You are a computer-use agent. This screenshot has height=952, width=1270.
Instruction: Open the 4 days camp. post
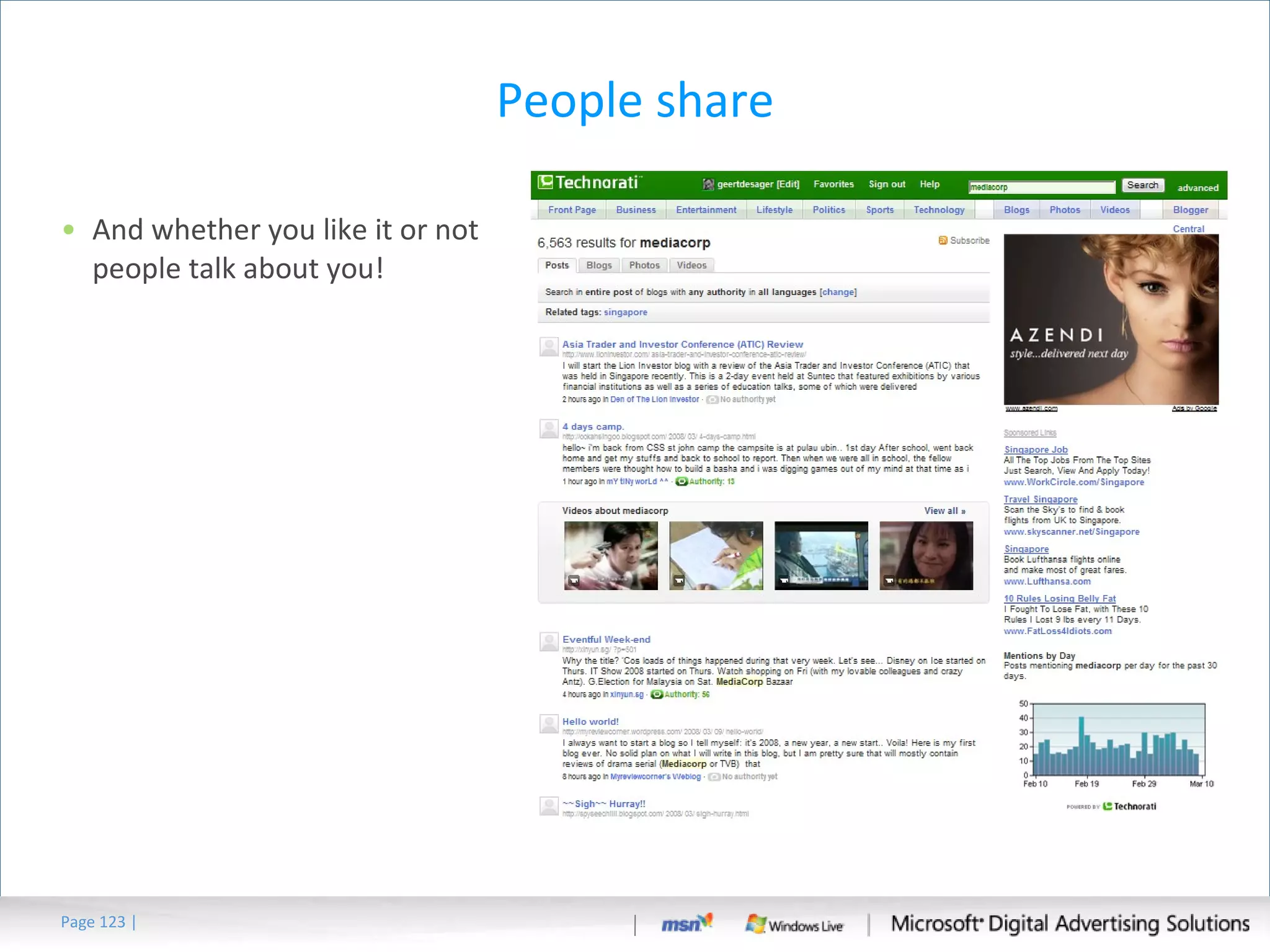(x=593, y=426)
